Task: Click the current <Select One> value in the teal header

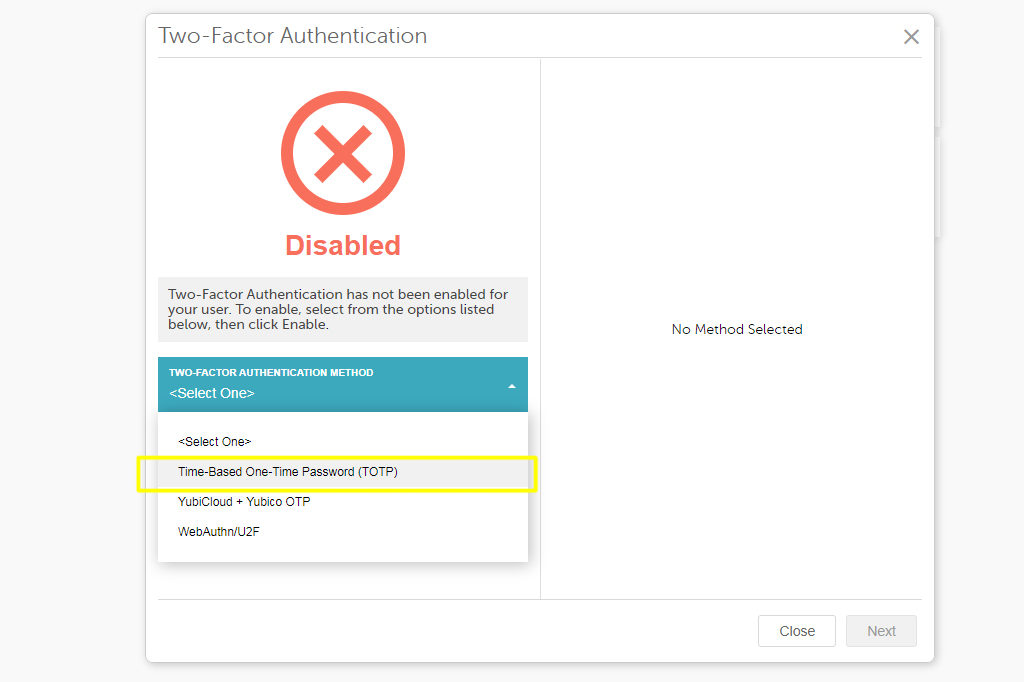Action: coord(212,393)
